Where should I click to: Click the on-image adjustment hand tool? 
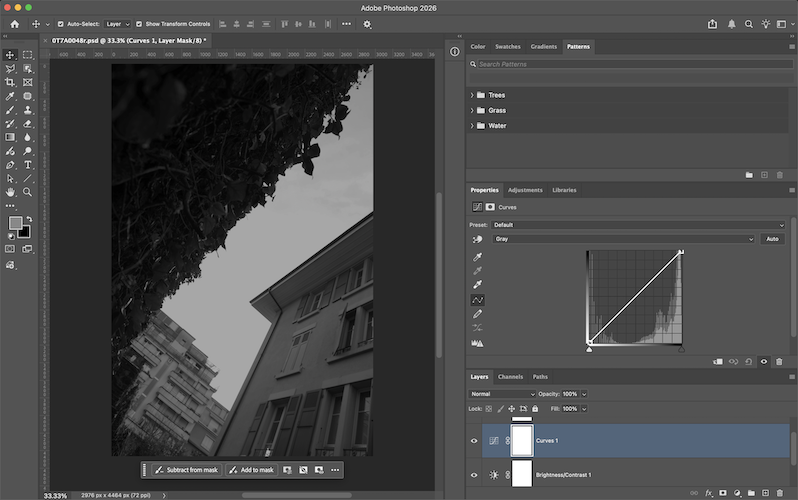pos(477,239)
